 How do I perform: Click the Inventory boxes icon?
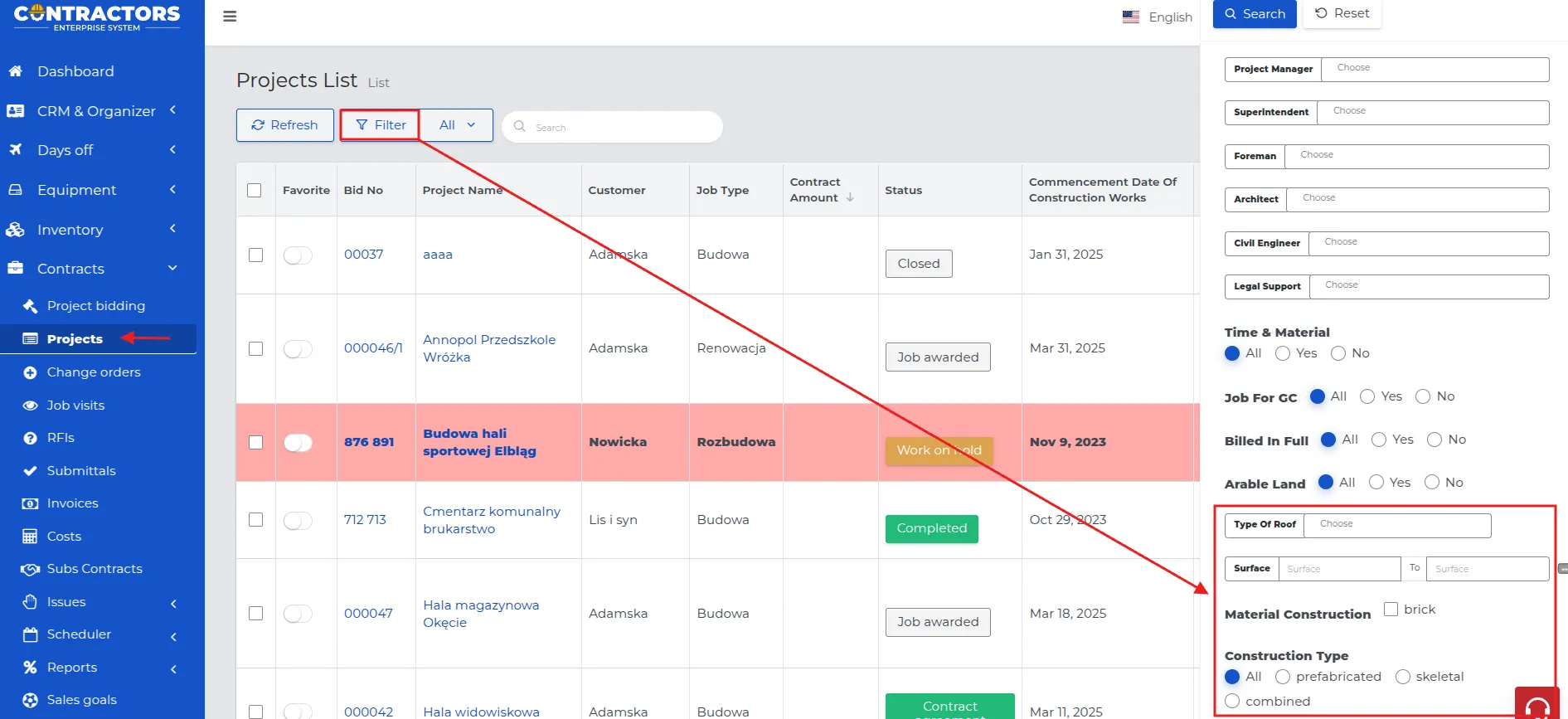(x=16, y=230)
